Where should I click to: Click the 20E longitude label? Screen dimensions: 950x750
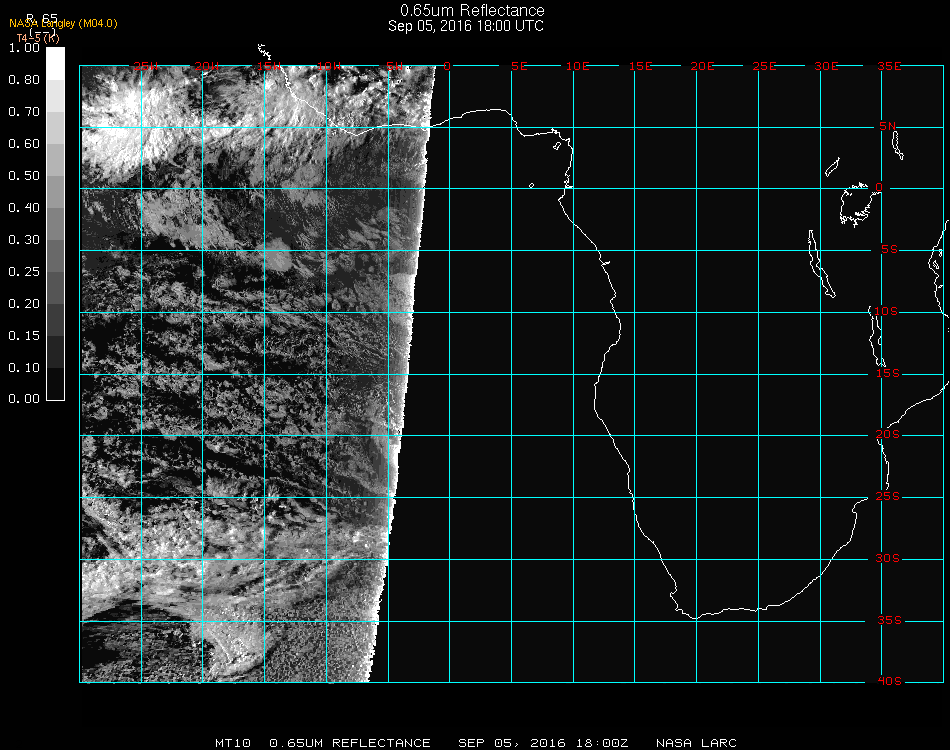(702, 66)
